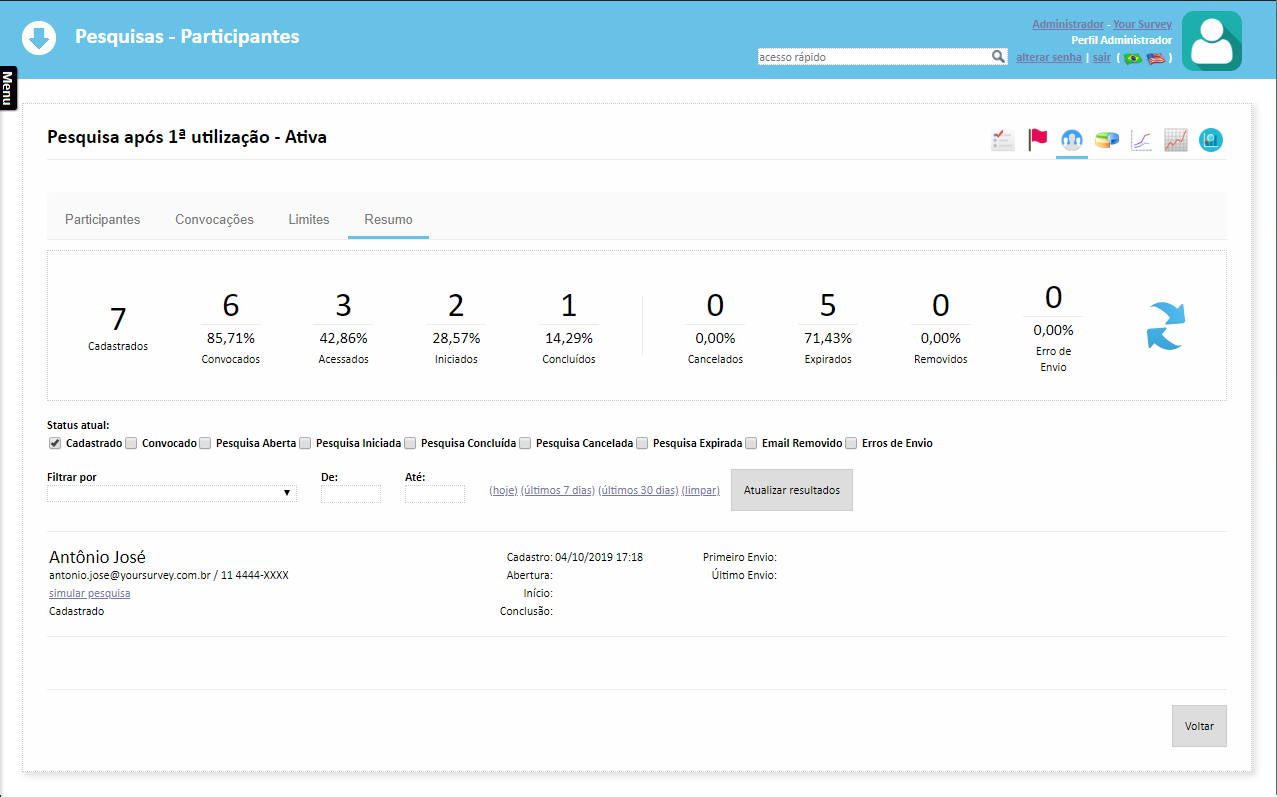Open the participants group icon
This screenshot has width=1277, height=797.
click(1072, 140)
